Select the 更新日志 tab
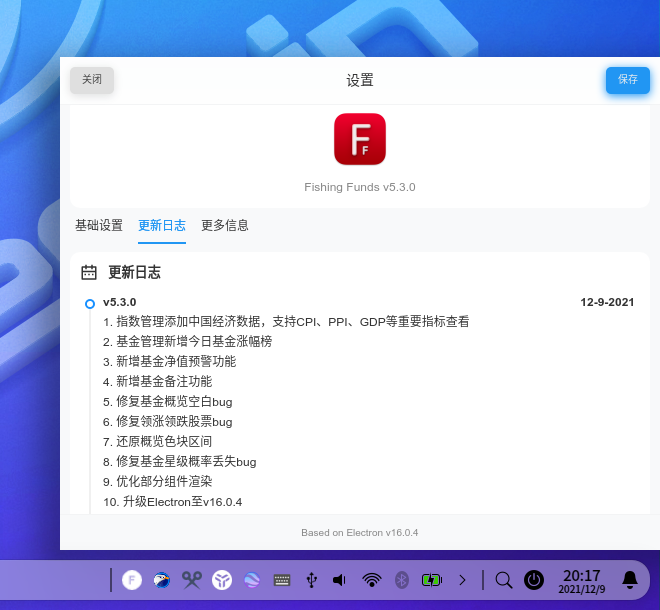Screen dimensions: 660x610 point(162,226)
